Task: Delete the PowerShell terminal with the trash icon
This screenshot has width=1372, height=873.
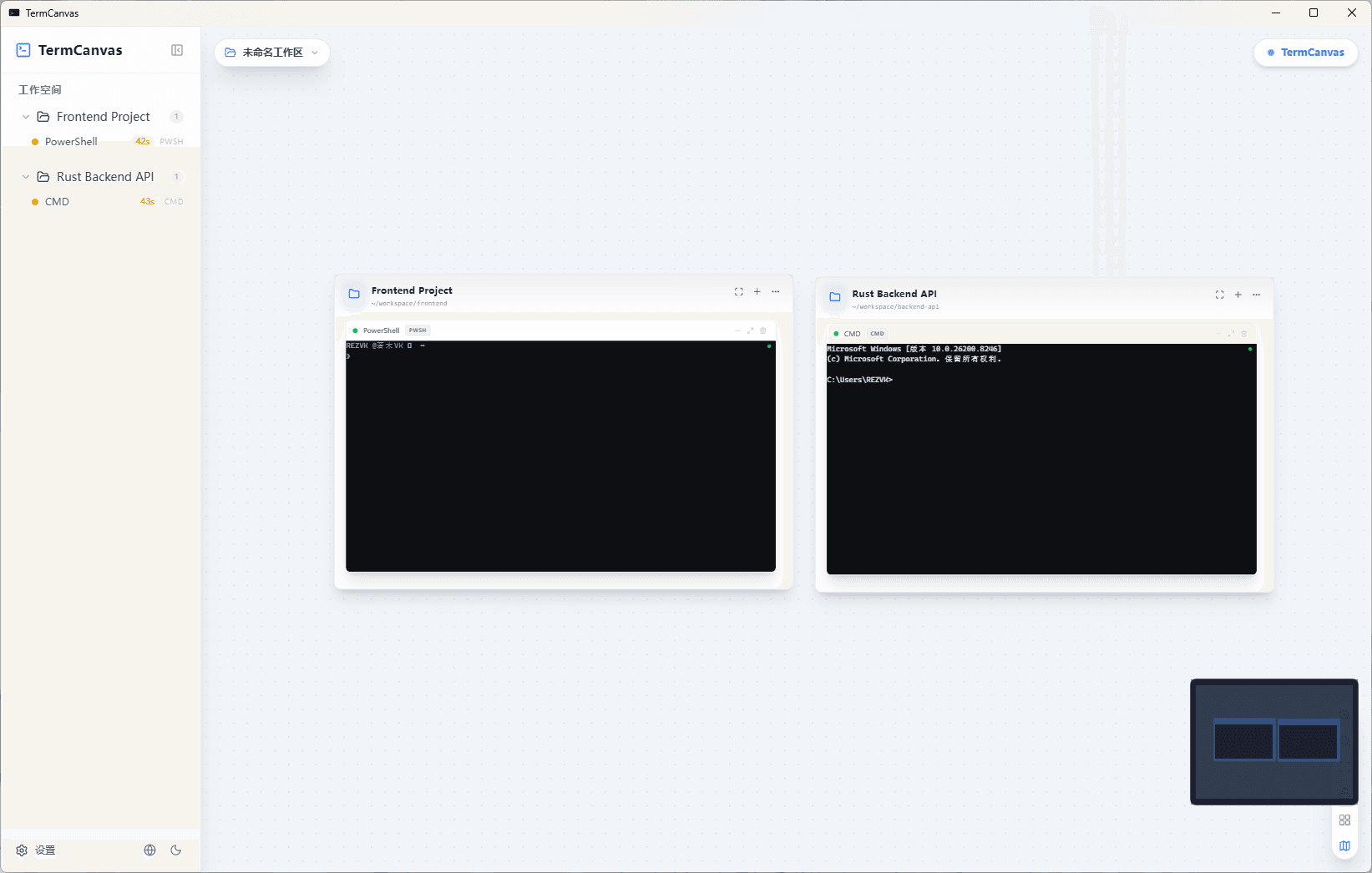Action: [762, 331]
